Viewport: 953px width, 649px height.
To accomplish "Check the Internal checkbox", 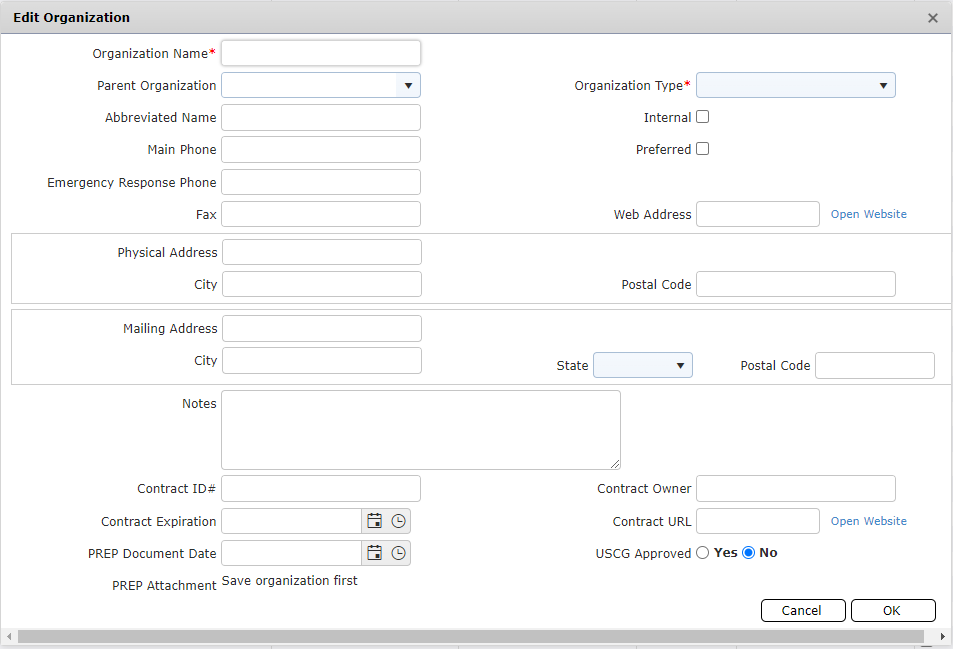I will coord(703,117).
